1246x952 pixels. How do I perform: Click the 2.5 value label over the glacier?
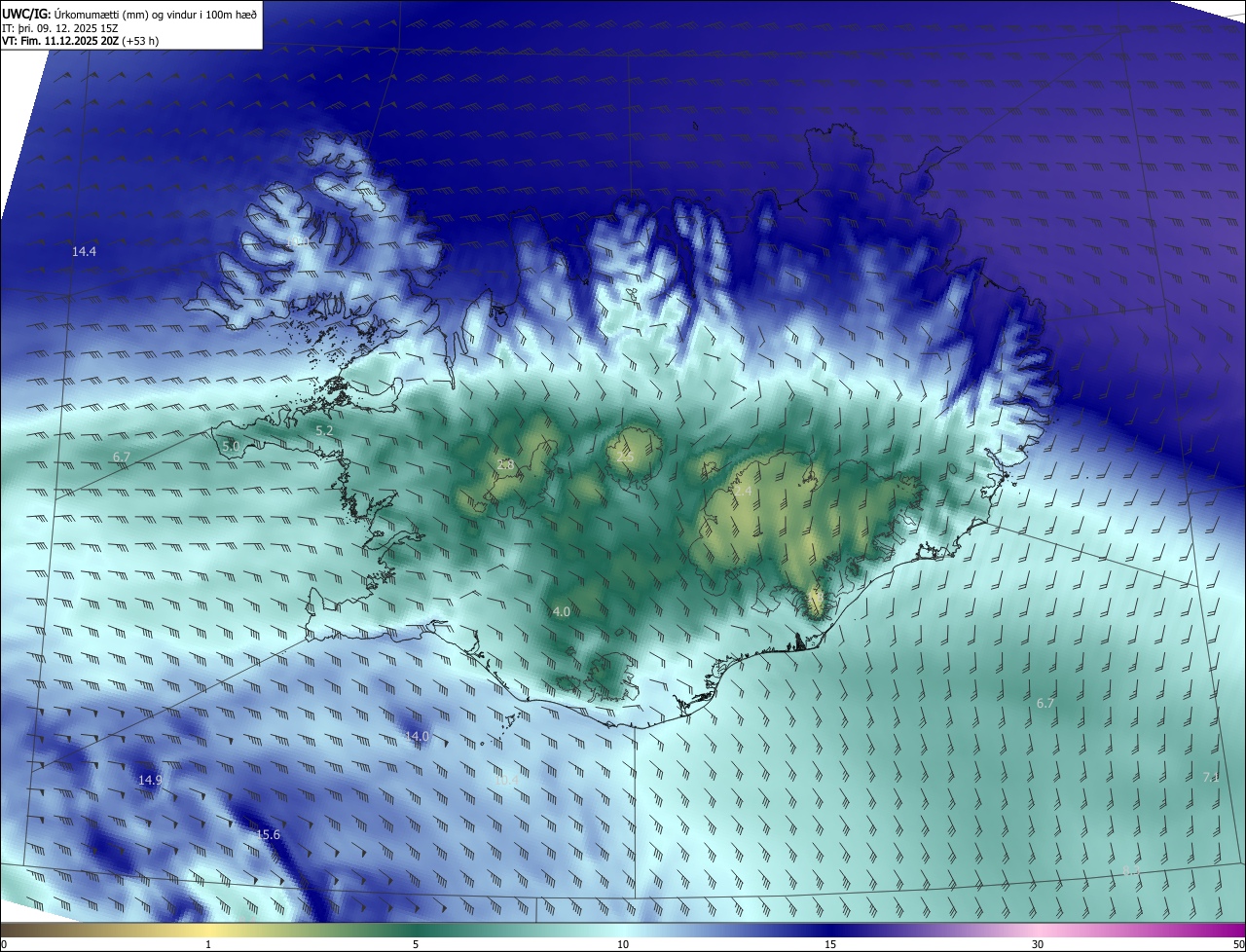(626, 457)
